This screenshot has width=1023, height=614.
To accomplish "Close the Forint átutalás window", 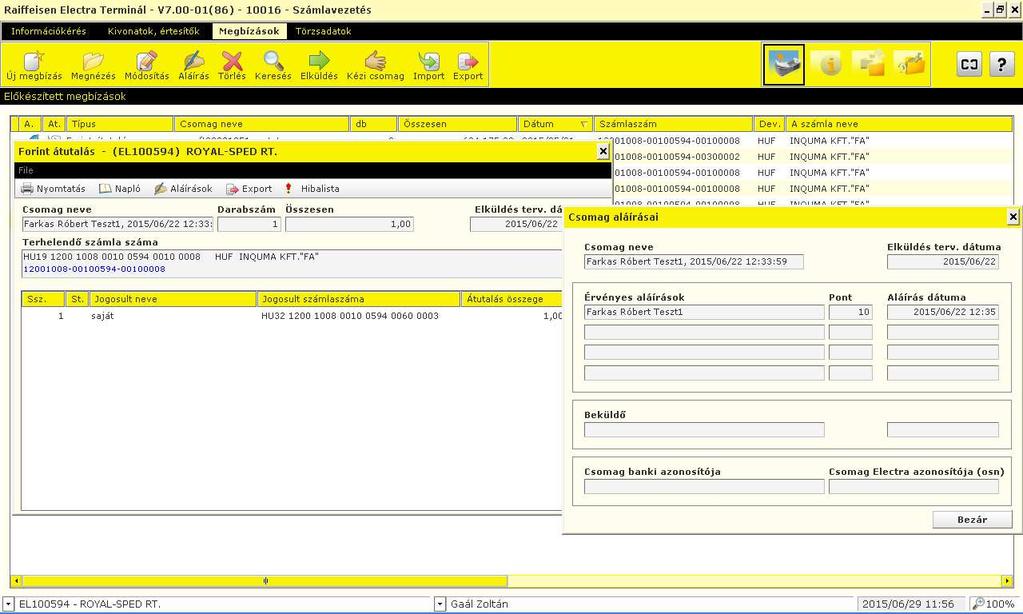I will (603, 151).
